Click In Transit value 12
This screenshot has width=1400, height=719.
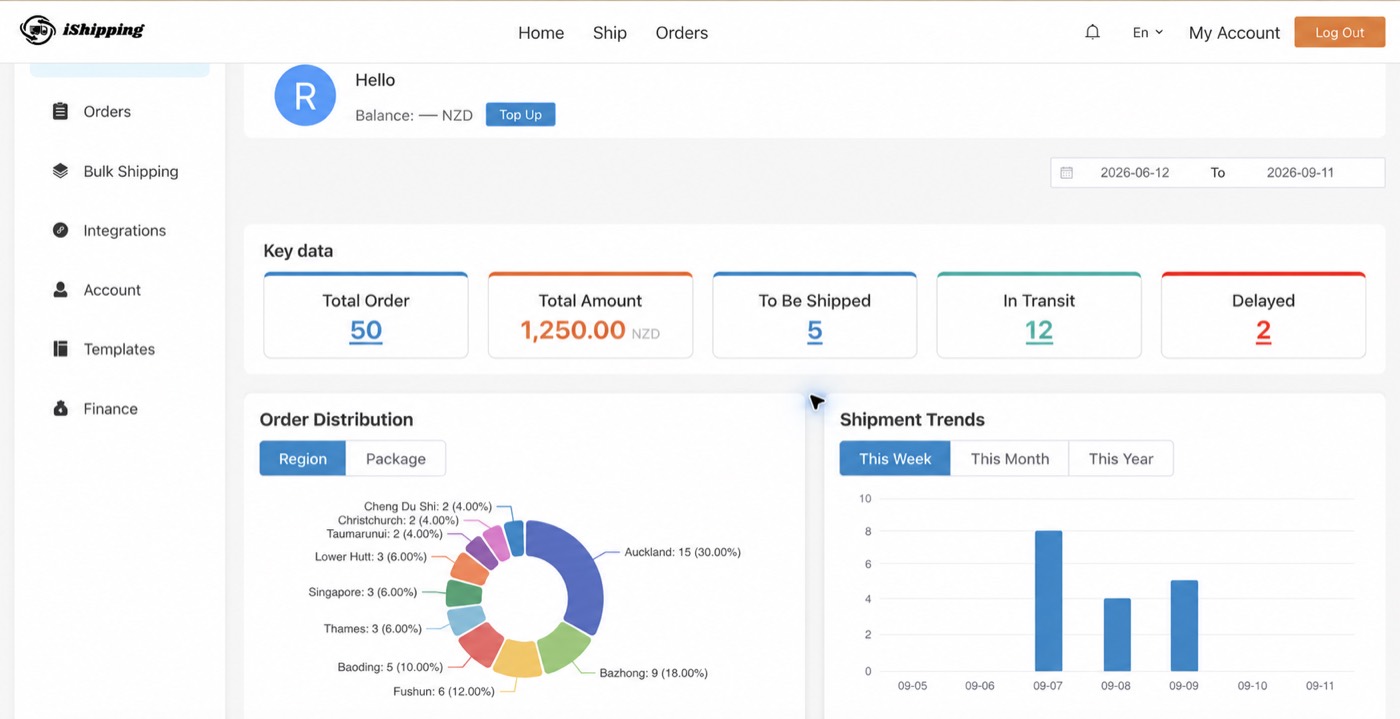(x=1039, y=331)
